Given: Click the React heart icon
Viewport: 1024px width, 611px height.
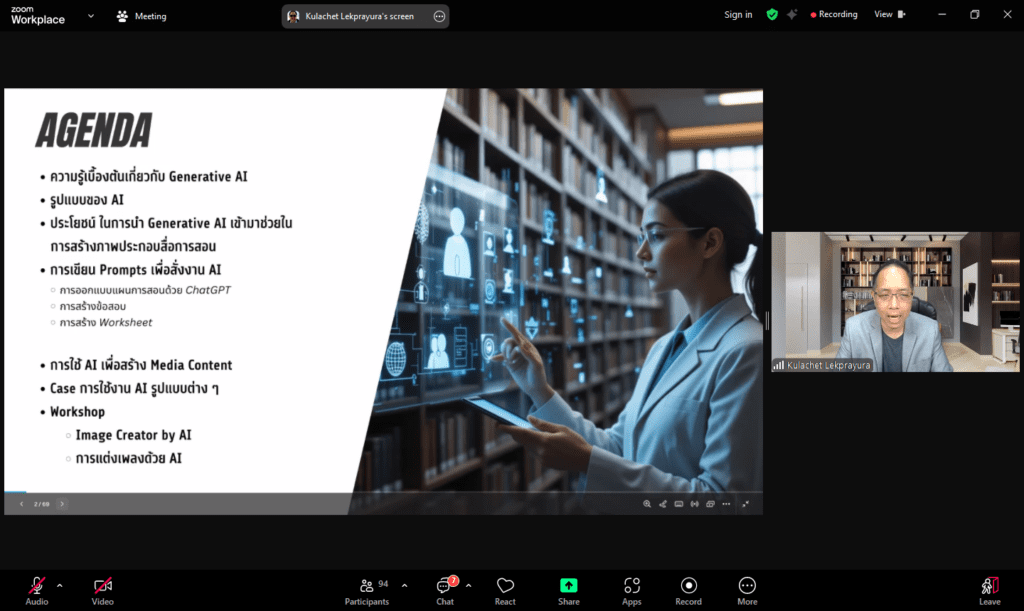Looking at the screenshot, I should tap(505, 590).
